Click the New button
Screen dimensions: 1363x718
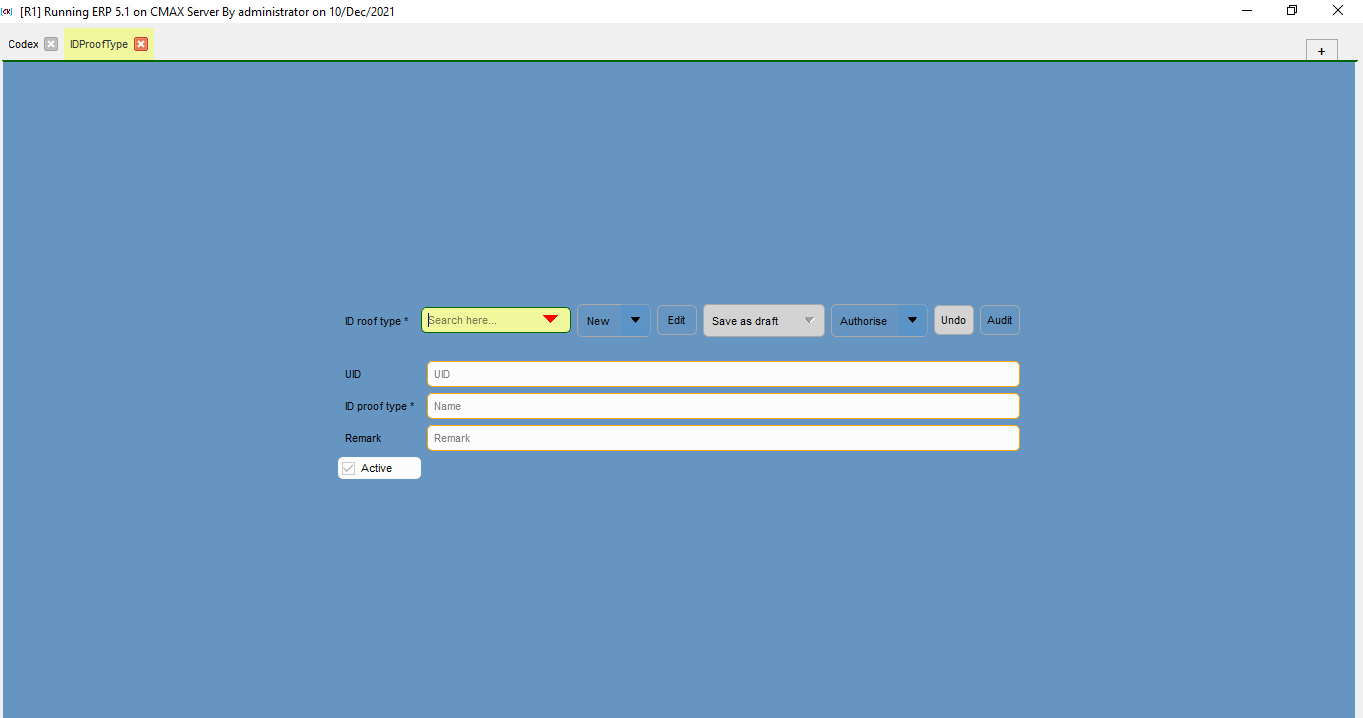(x=599, y=321)
